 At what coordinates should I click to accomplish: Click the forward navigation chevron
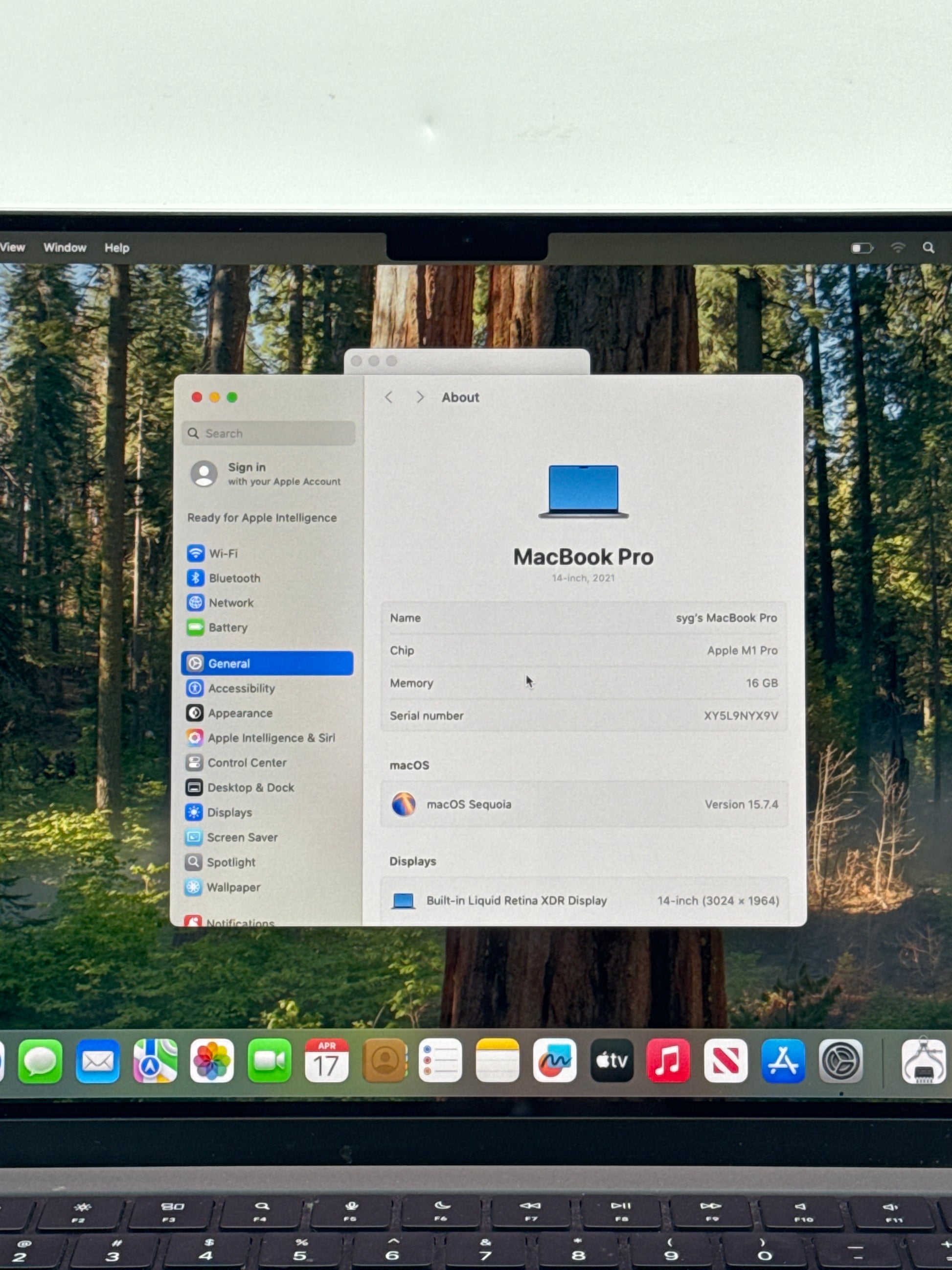(x=420, y=397)
